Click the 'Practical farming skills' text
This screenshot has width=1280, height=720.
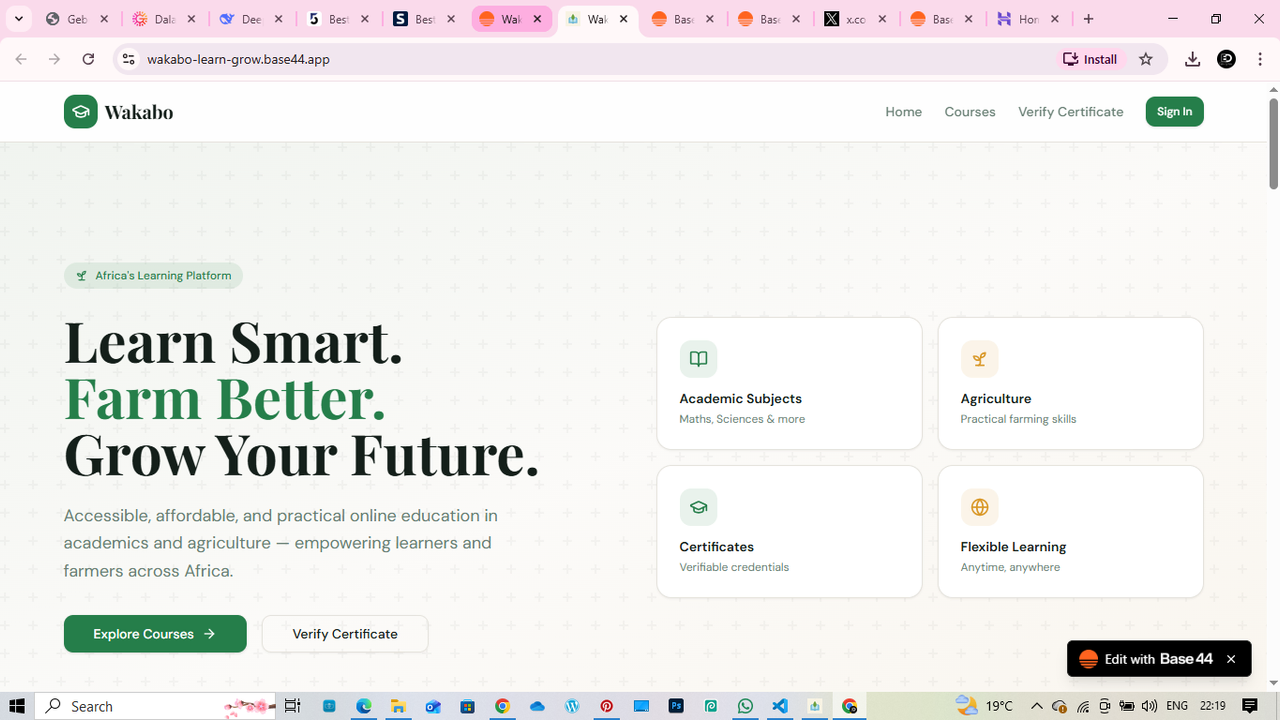pos(1018,419)
